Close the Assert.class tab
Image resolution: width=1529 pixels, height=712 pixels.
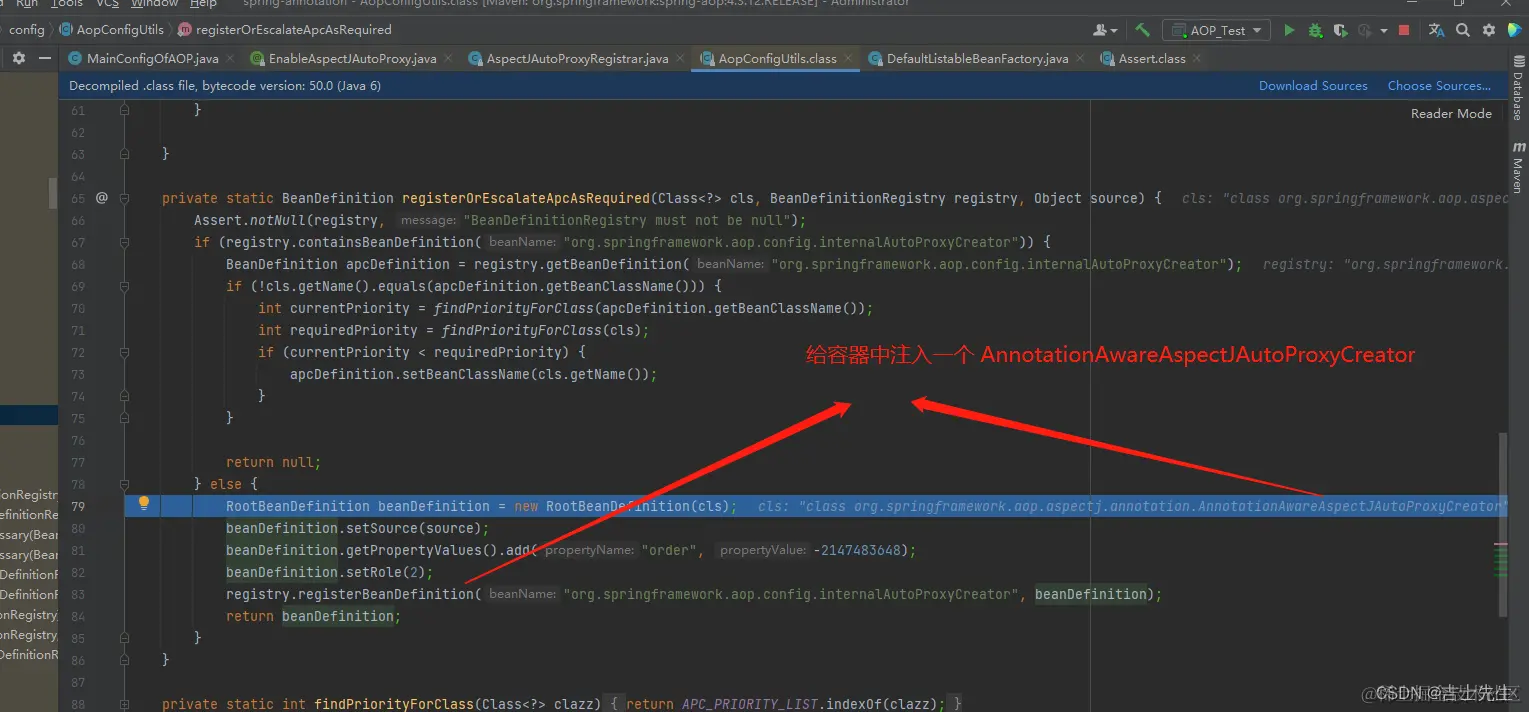[1197, 59]
